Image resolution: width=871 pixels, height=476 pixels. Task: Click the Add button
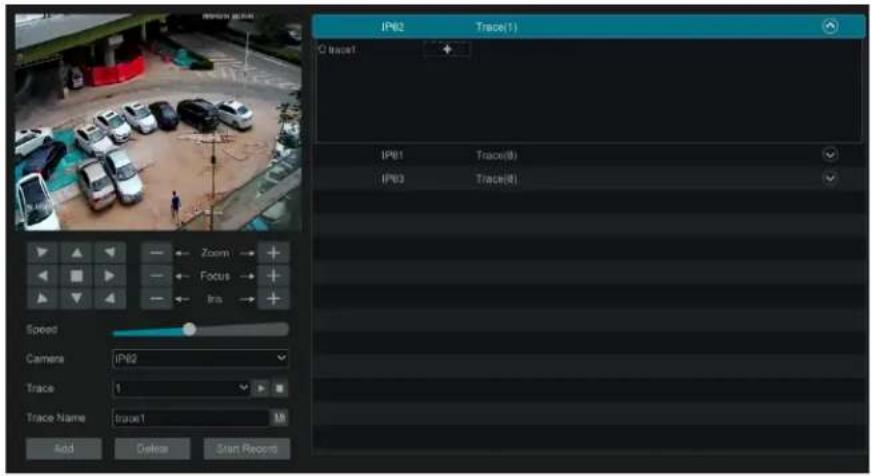point(64,448)
